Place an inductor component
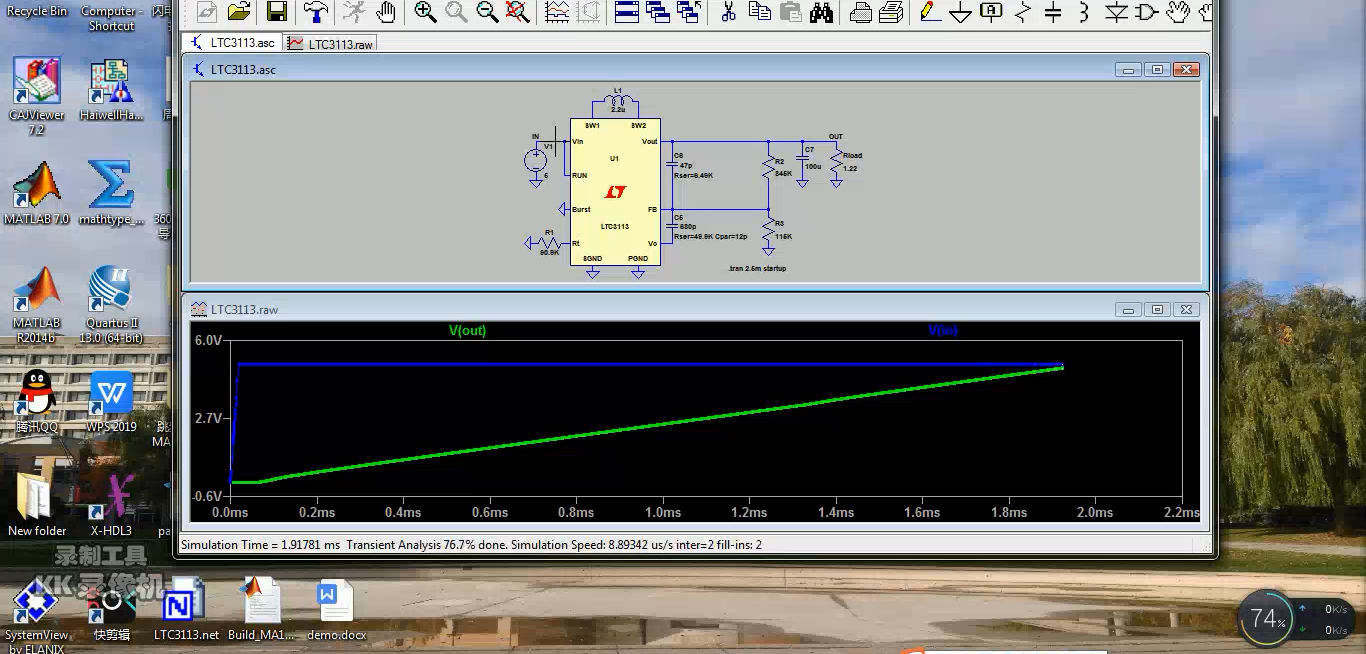Image resolution: width=1366 pixels, height=654 pixels. (1084, 12)
